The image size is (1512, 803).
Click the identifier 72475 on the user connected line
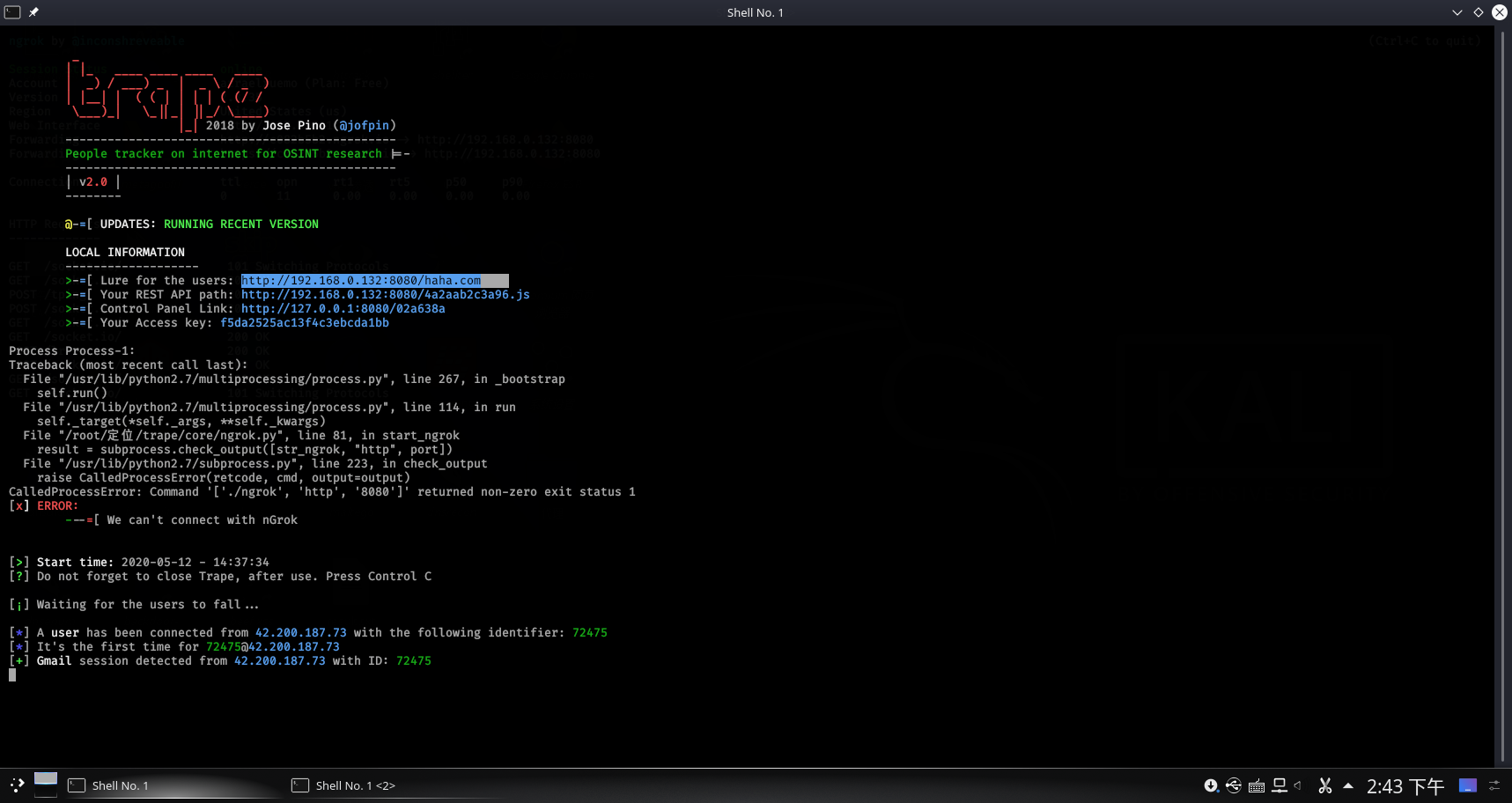(x=590, y=633)
